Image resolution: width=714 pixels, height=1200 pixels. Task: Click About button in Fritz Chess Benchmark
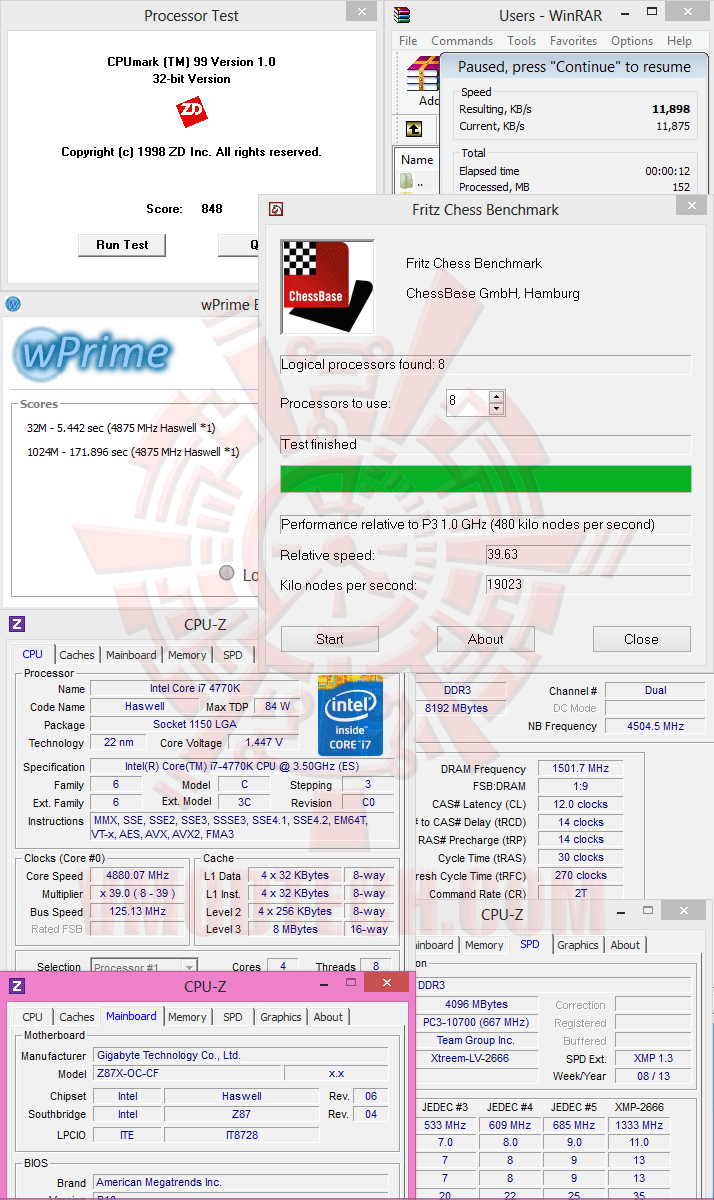click(486, 639)
